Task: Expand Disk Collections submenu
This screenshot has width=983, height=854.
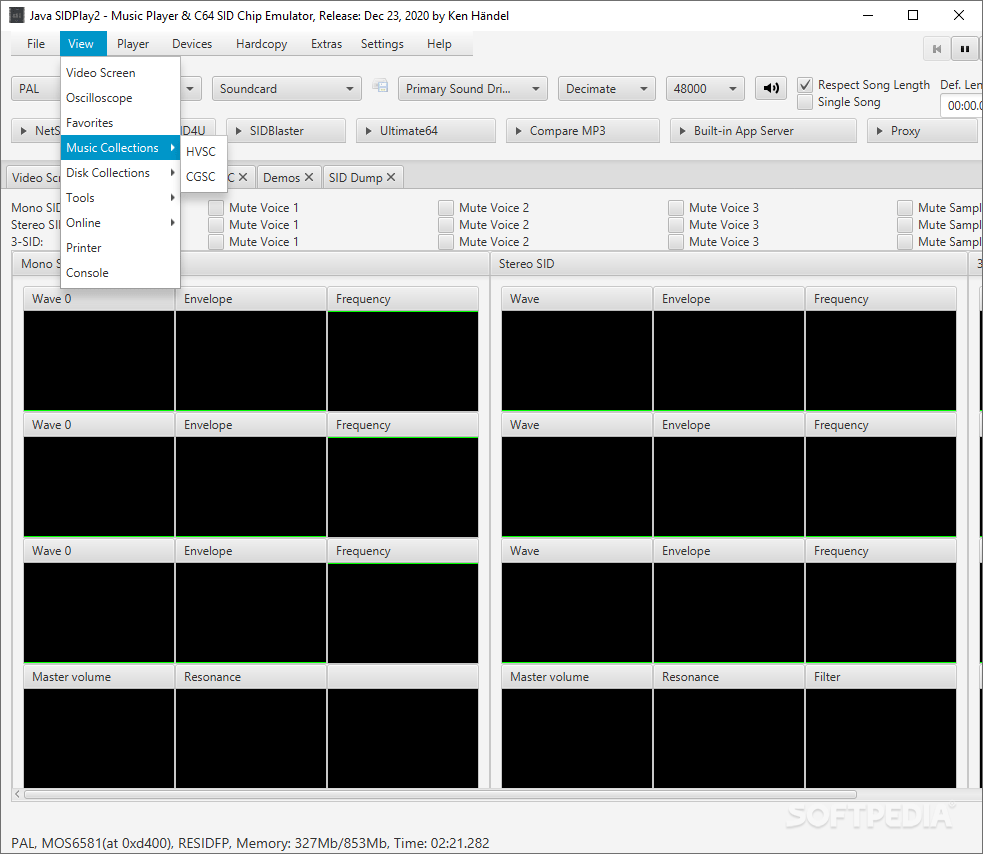Action: [x=120, y=173]
